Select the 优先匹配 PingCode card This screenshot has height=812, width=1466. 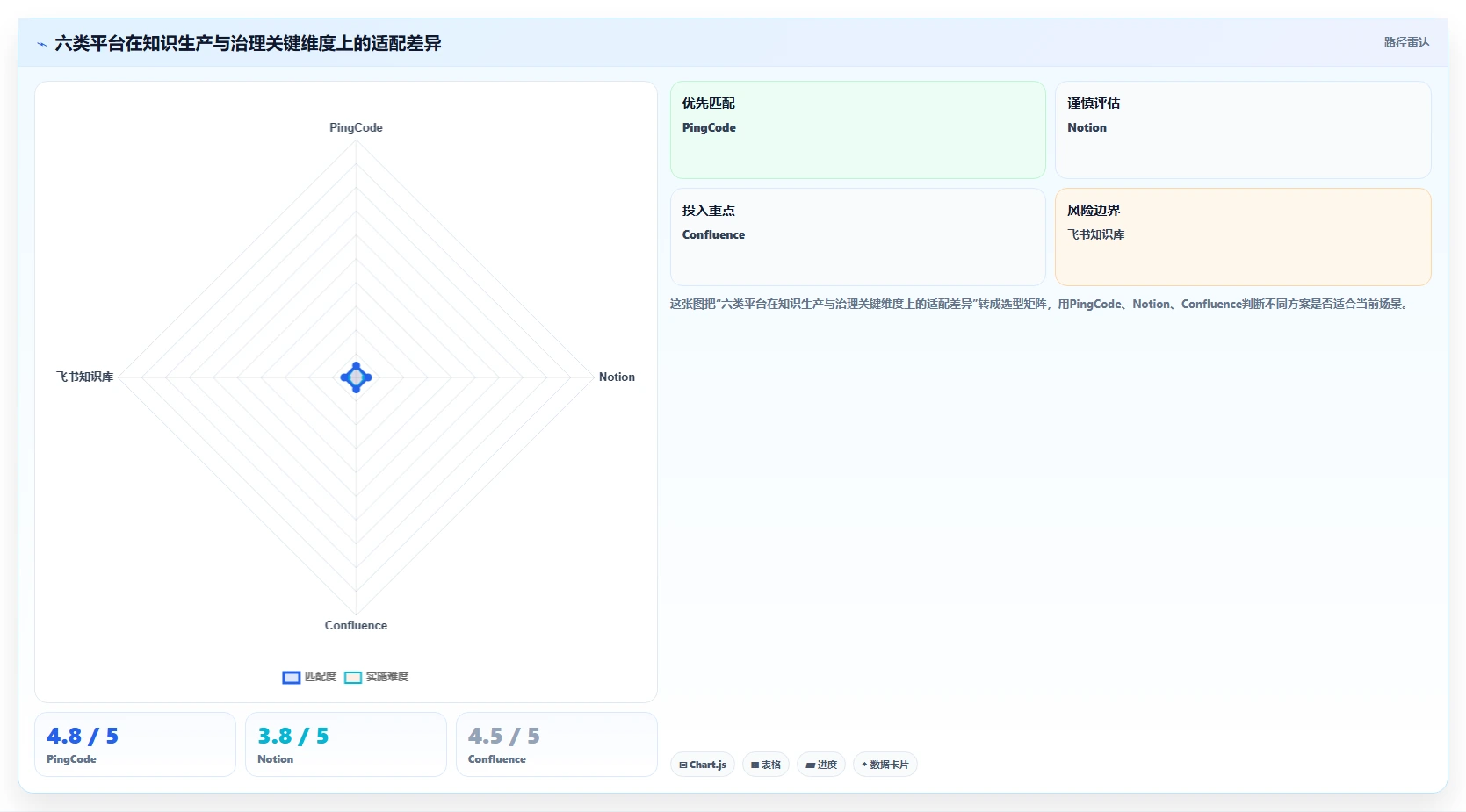pyautogui.click(x=858, y=130)
